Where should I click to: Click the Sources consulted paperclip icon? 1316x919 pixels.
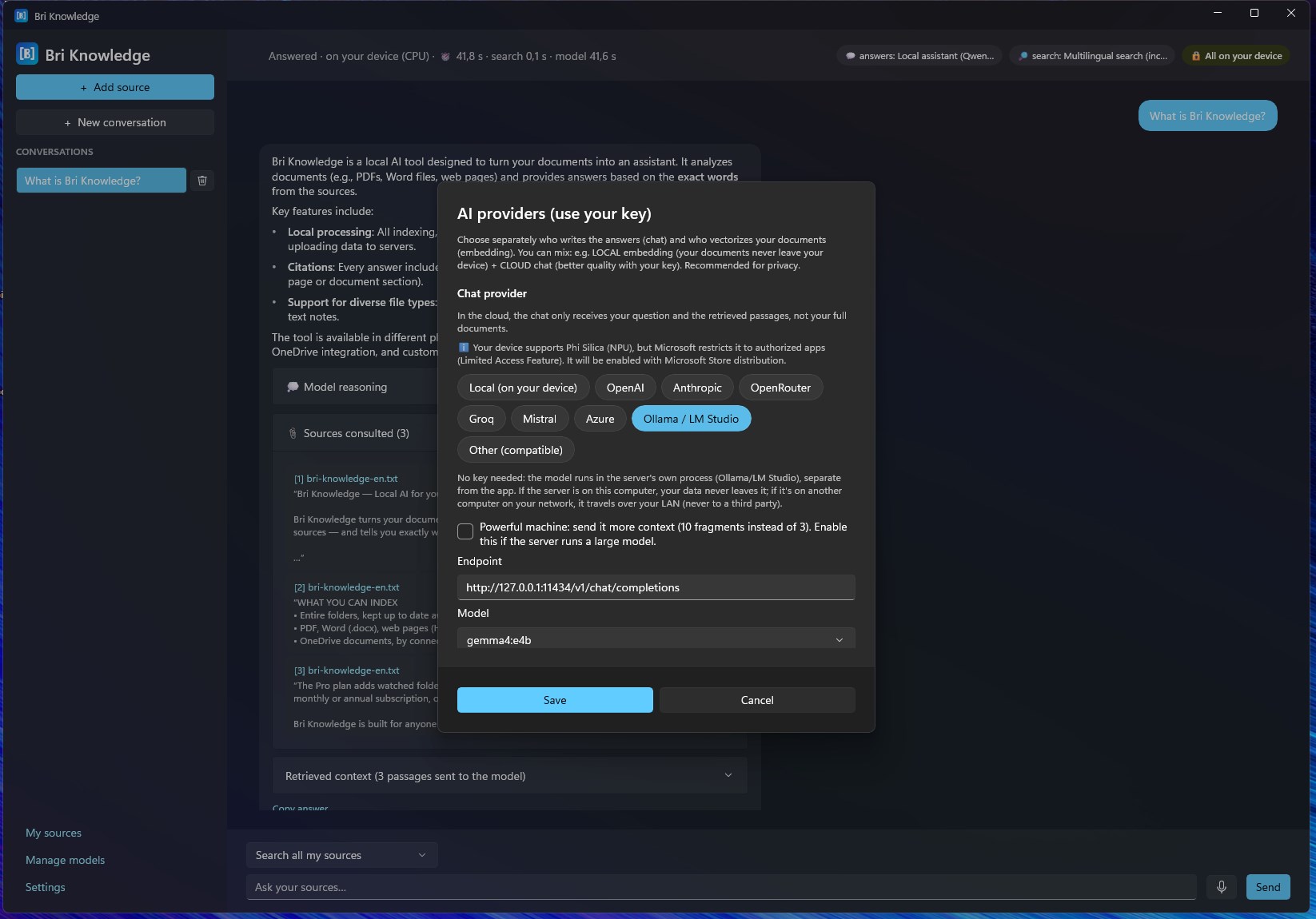point(293,433)
